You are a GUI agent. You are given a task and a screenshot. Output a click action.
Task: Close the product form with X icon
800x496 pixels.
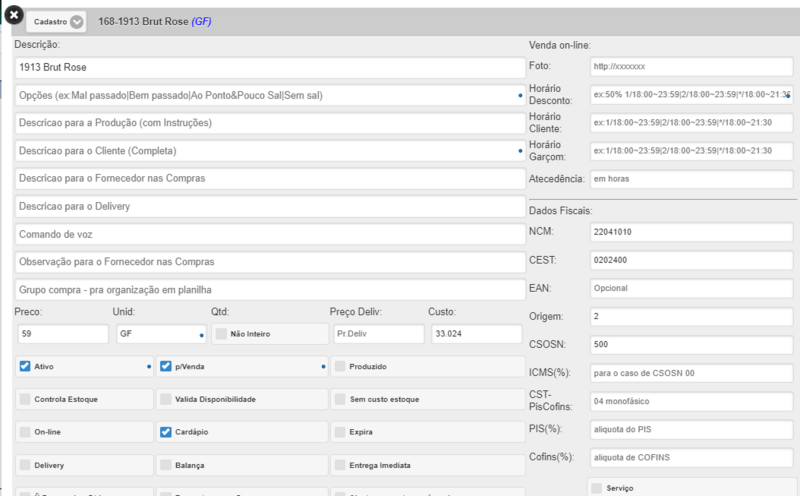[14, 15]
